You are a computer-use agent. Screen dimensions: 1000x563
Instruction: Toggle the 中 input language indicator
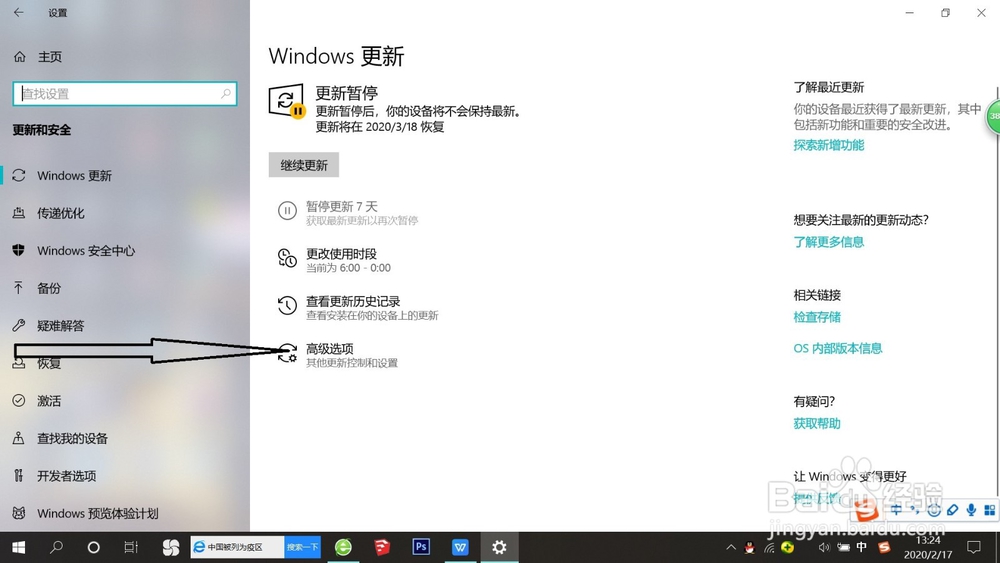point(862,547)
